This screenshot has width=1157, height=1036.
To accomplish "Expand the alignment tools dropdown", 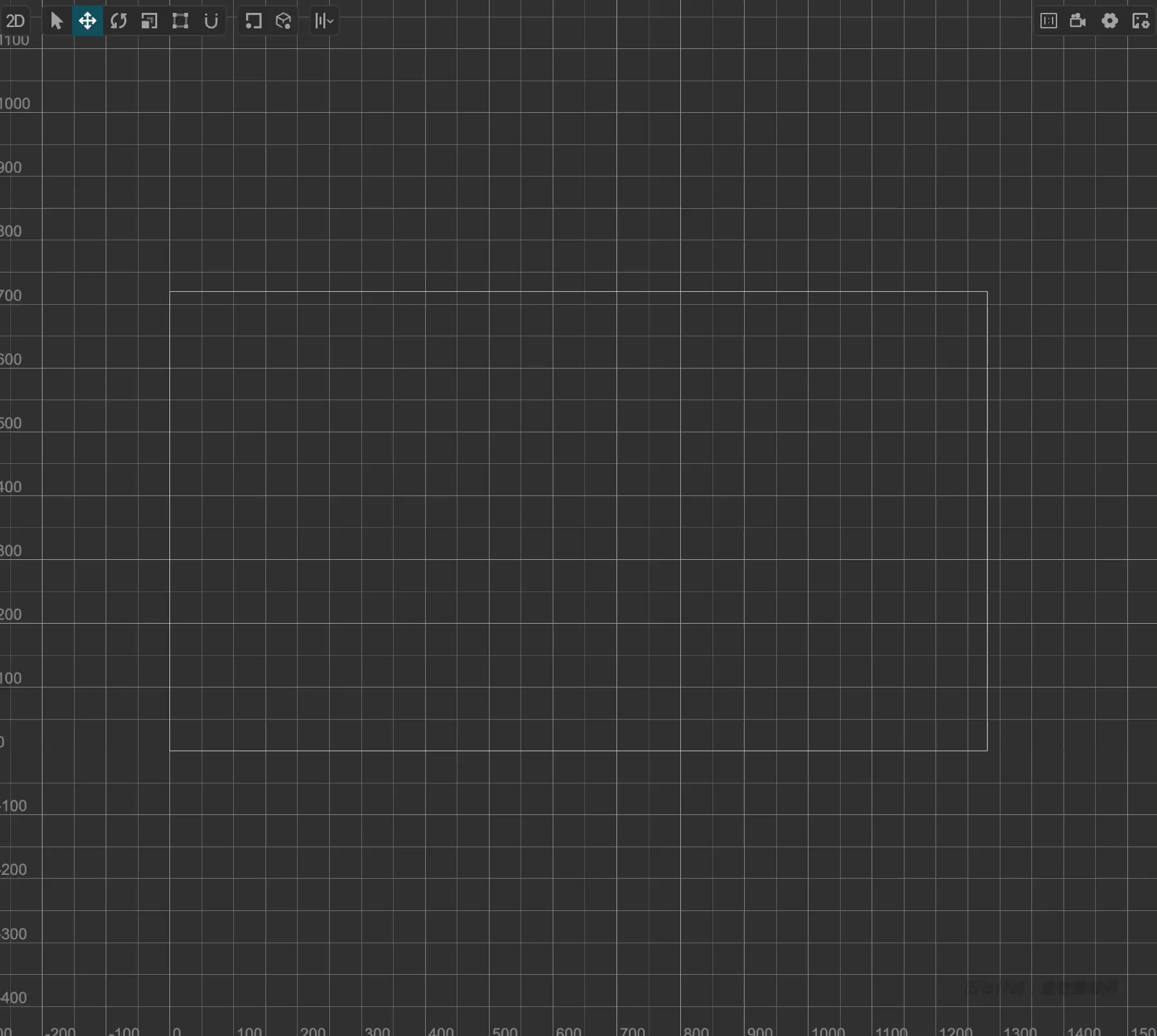I will point(324,21).
